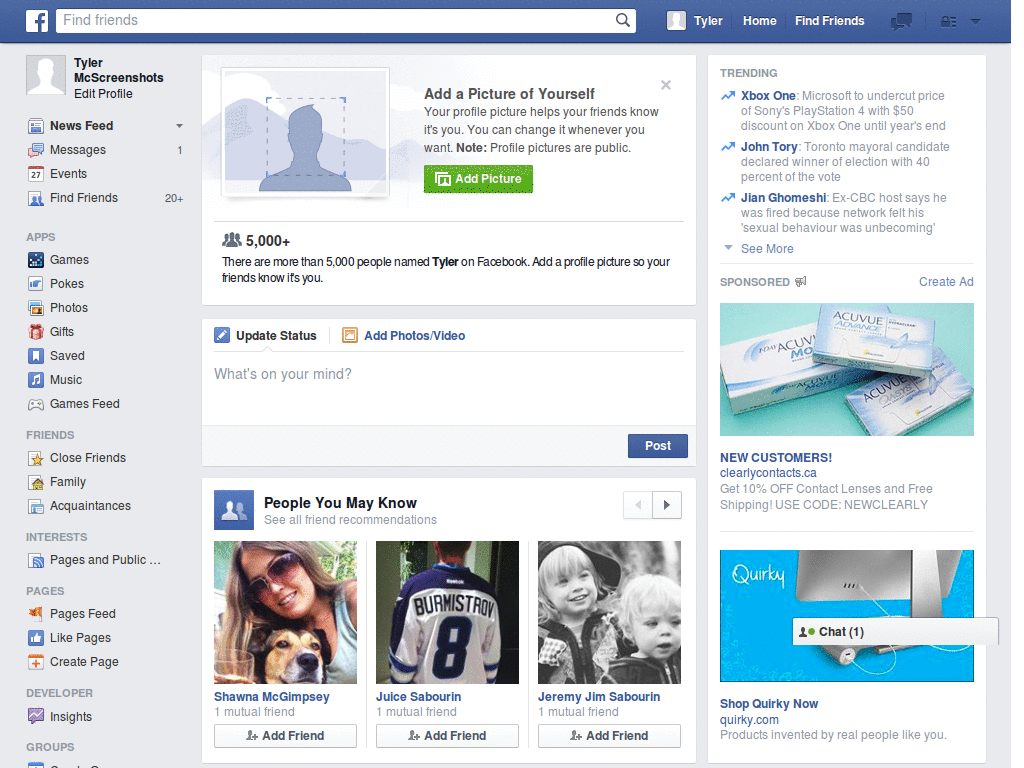Open the Chat (1) bar

click(x=895, y=632)
